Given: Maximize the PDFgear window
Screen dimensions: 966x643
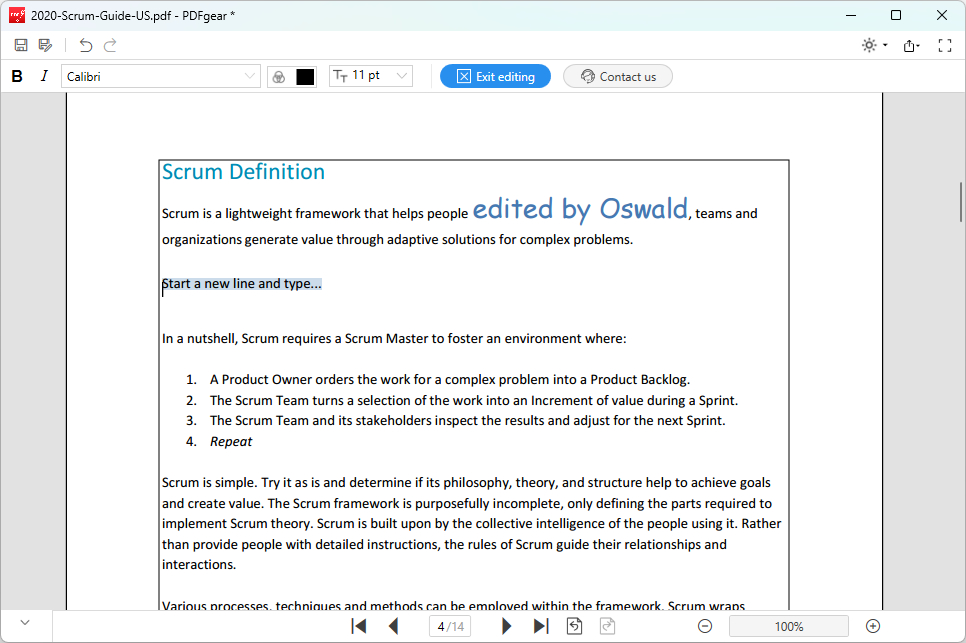Looking at the screenshot, I should [x=896, y=15].
